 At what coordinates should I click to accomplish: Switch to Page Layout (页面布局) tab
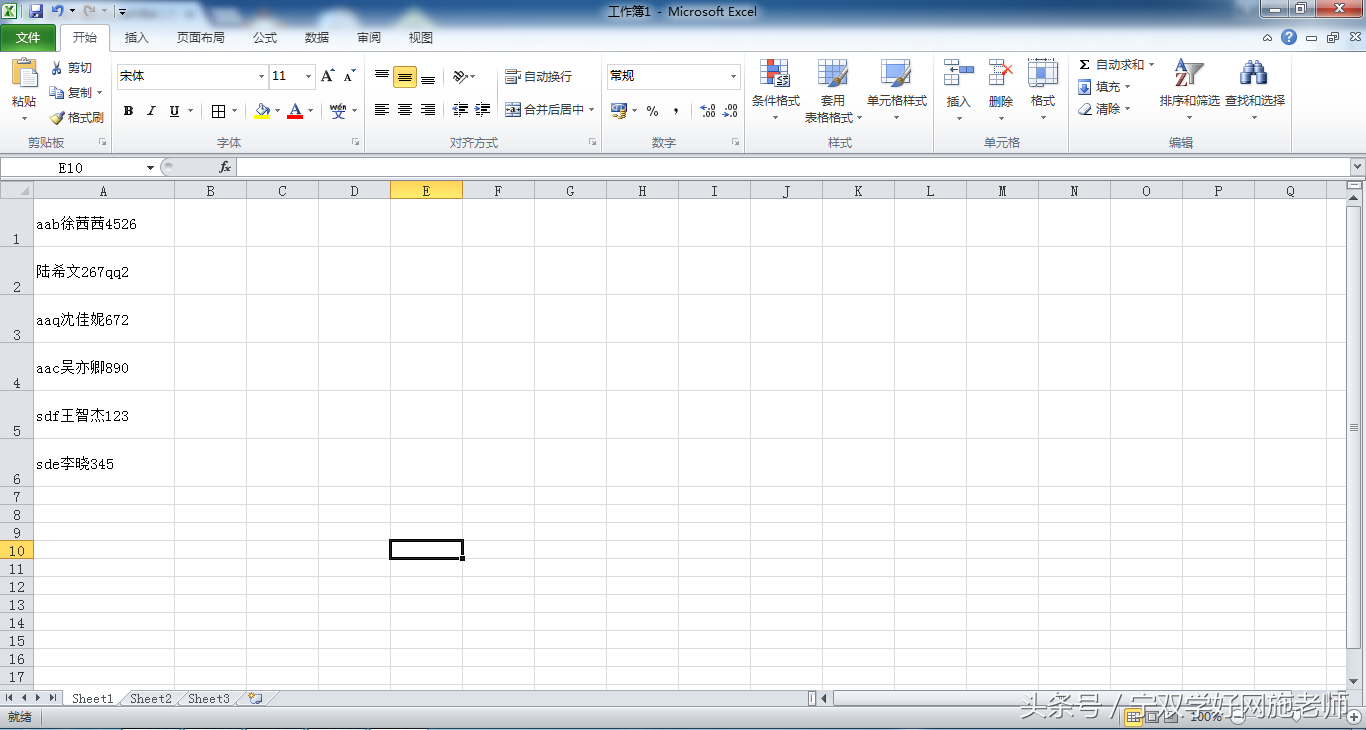[x=200, y=38]
